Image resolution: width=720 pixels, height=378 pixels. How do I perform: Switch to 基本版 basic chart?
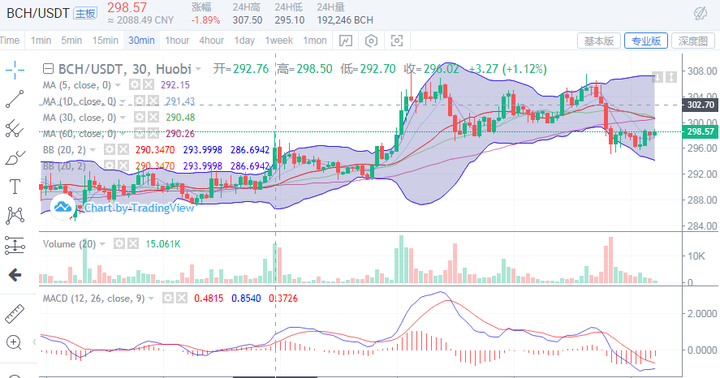point(599,41)
